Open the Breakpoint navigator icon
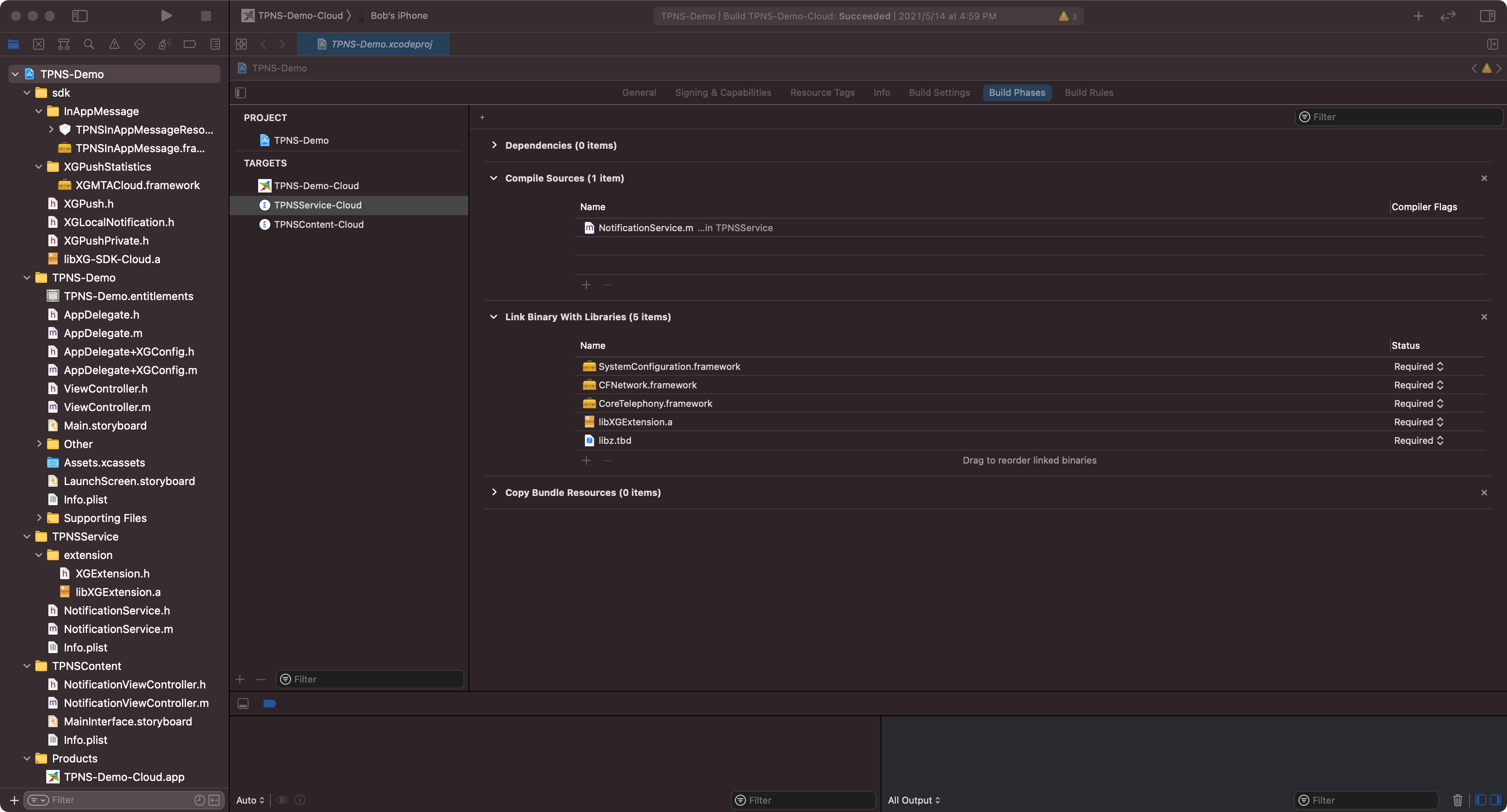The width and height of the screenshot is (1507, 812). [190, 44]
